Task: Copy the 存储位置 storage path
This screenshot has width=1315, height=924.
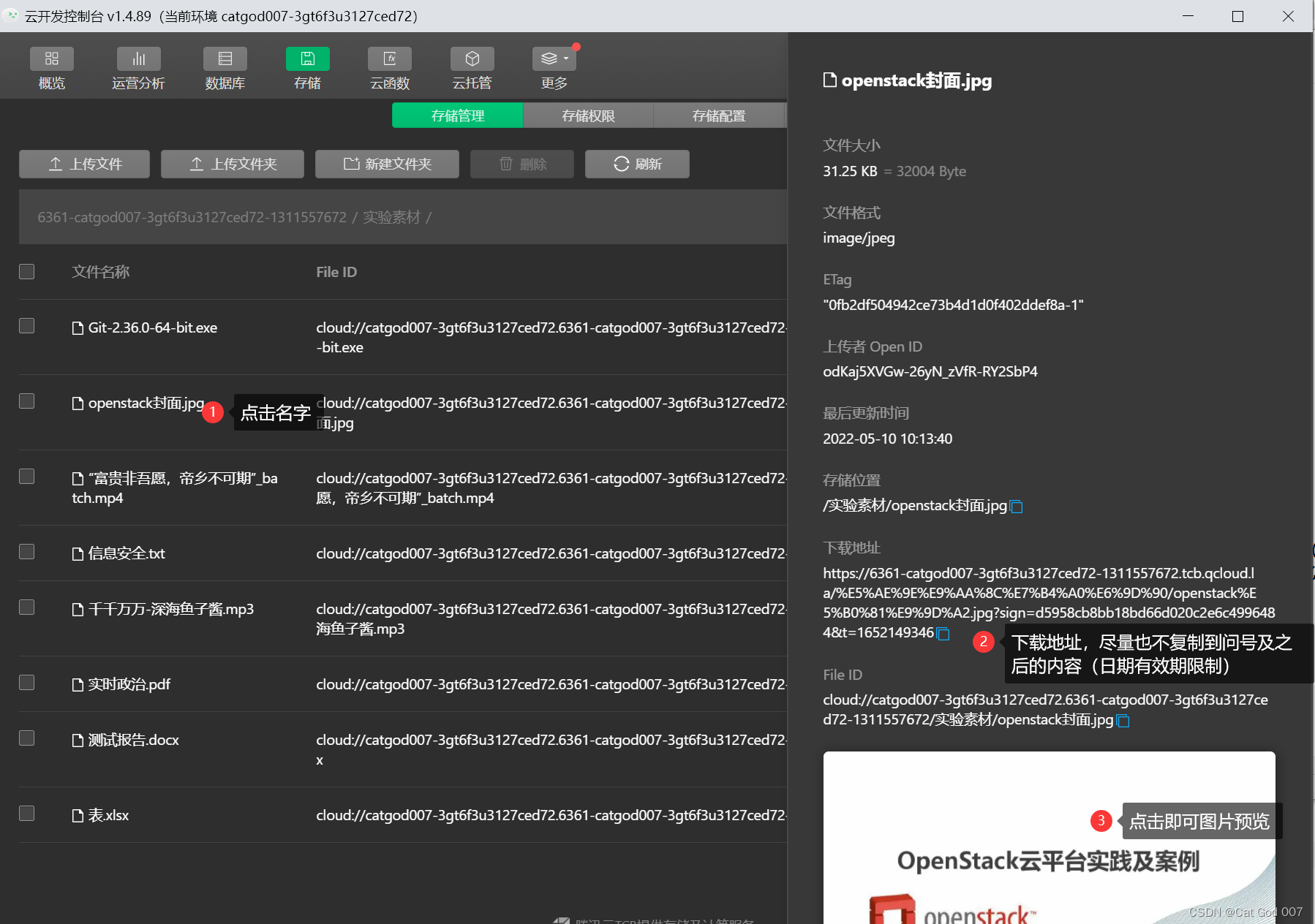Action: pyautogui.click(x=1016, y=507)
